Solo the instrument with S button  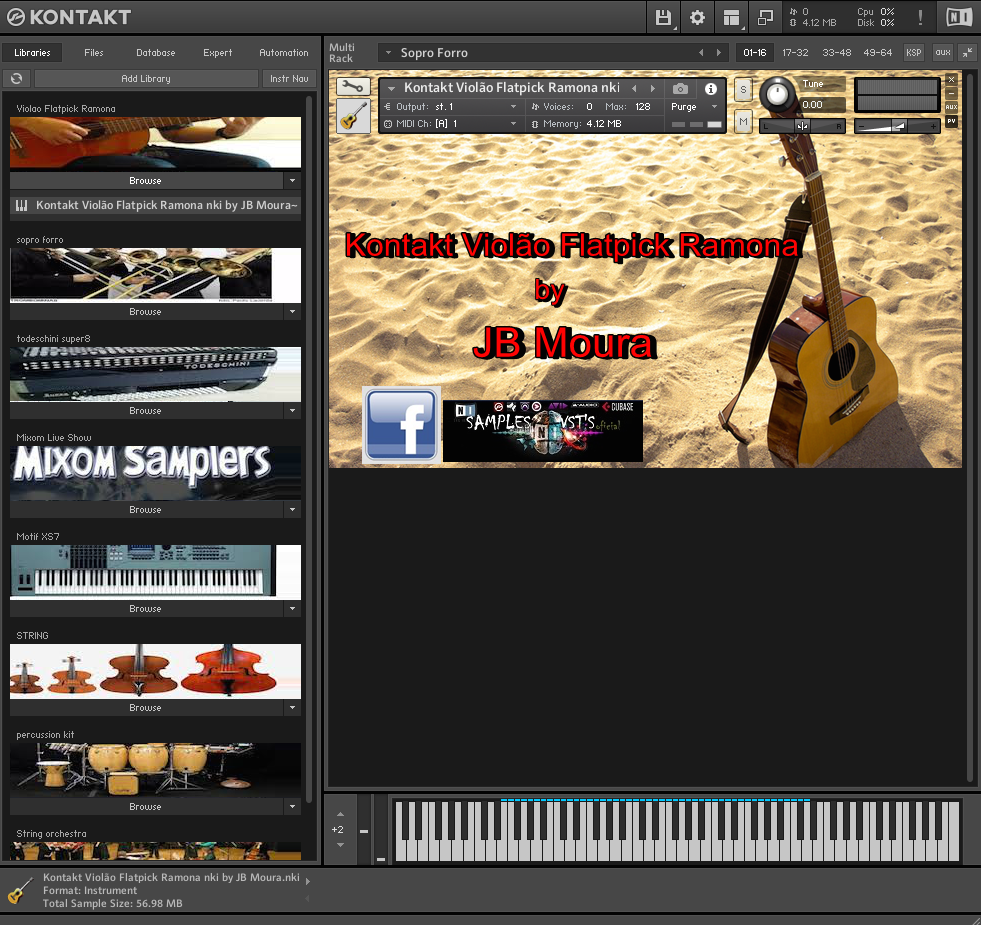[743, 89]
